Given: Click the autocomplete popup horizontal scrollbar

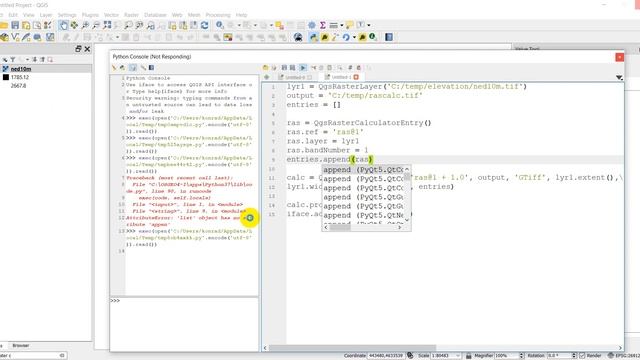Looking at the screenshot, I should tap(362, 227).
